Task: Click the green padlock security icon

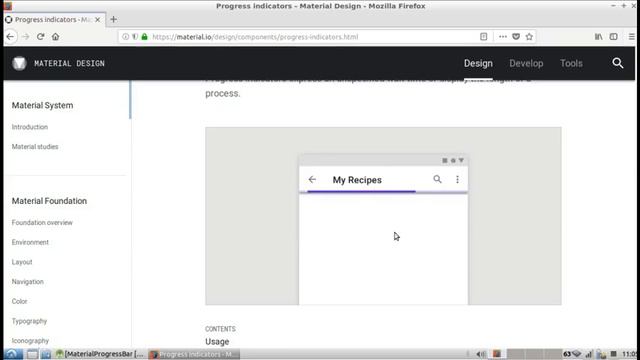Action: (144, 37)
